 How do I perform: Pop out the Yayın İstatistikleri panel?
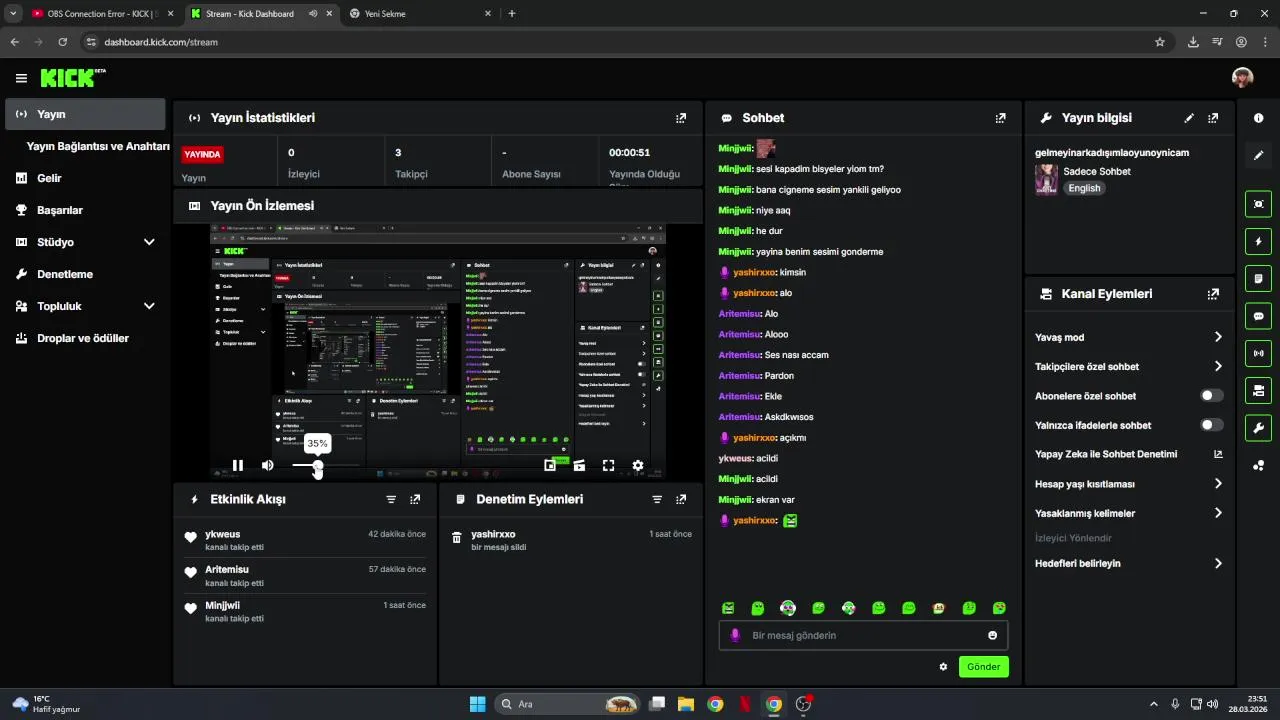click(x=681, y=118)
